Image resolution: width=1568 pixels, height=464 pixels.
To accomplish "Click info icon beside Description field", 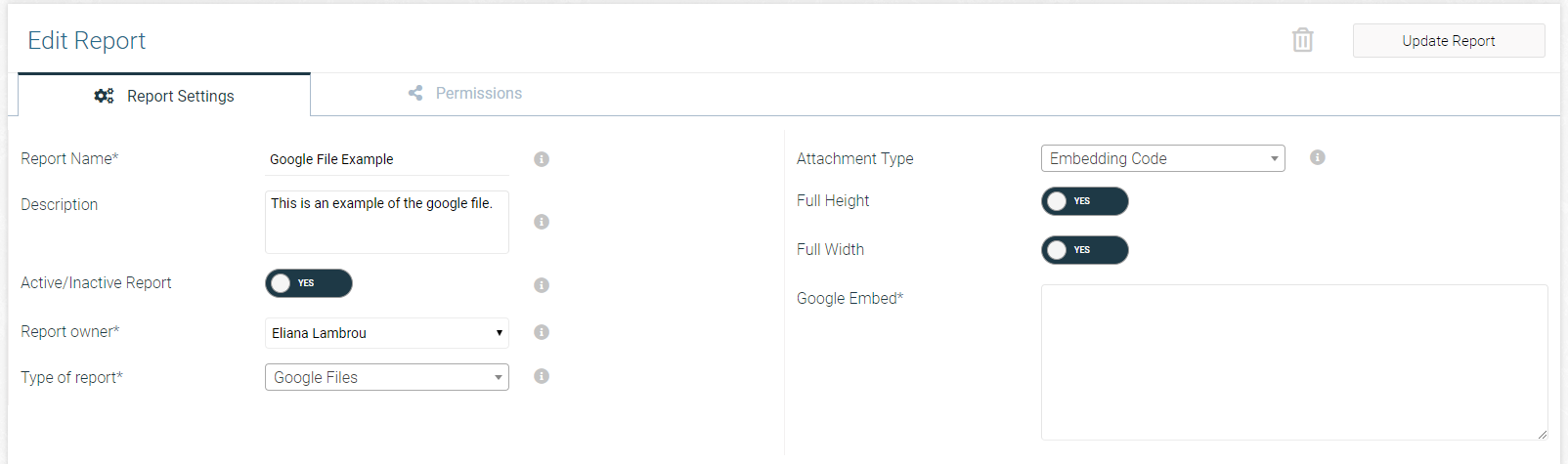I will tap(542, 222).
